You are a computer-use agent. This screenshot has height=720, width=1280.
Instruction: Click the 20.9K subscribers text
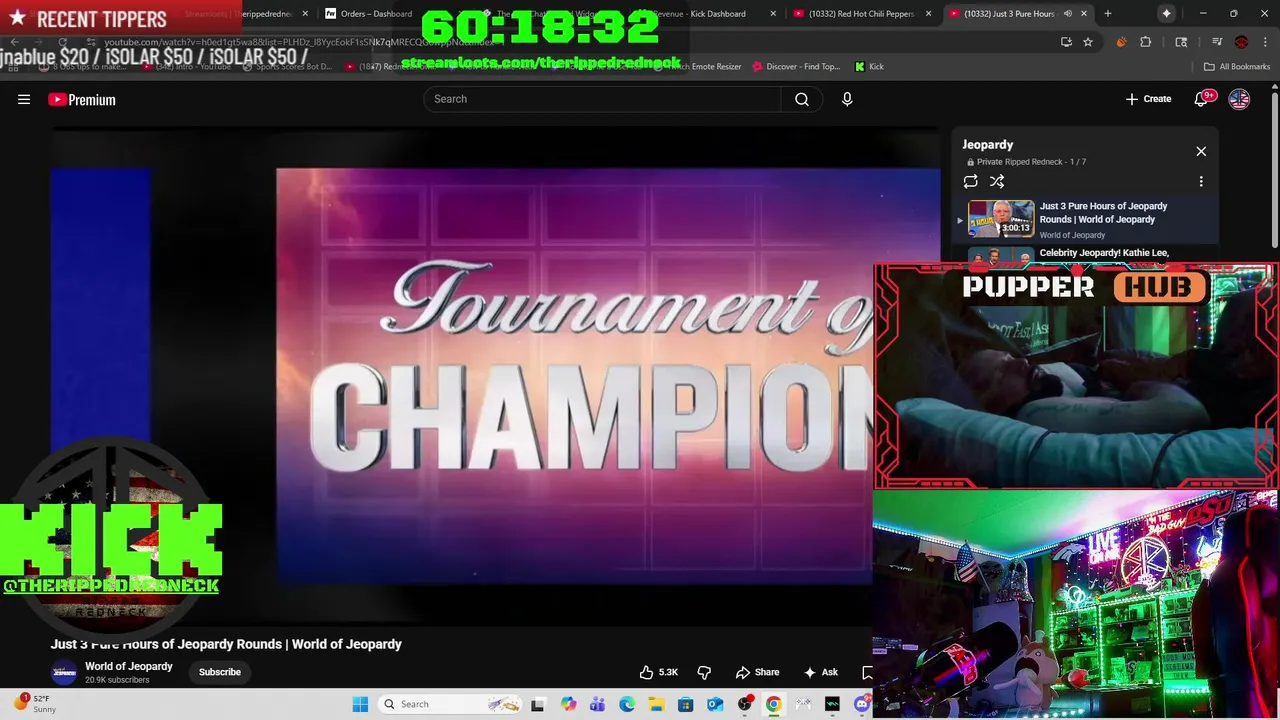[x=117, y=680]
